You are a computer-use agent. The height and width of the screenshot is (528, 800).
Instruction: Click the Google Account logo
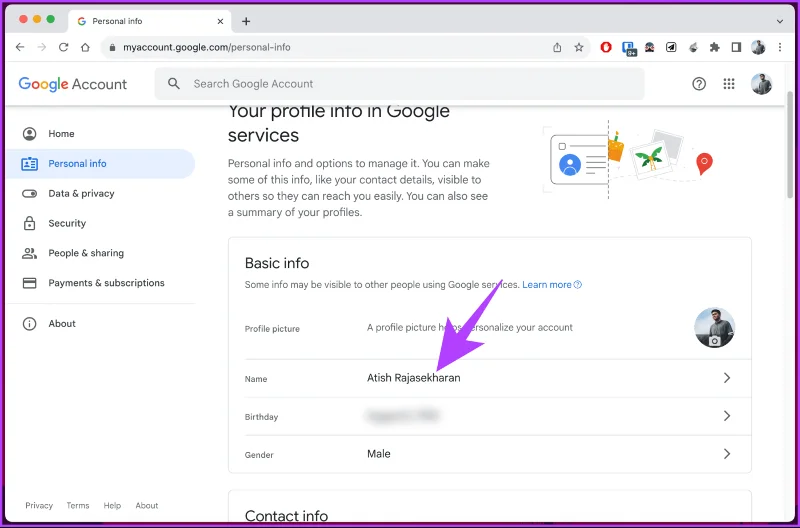point(72,84)
